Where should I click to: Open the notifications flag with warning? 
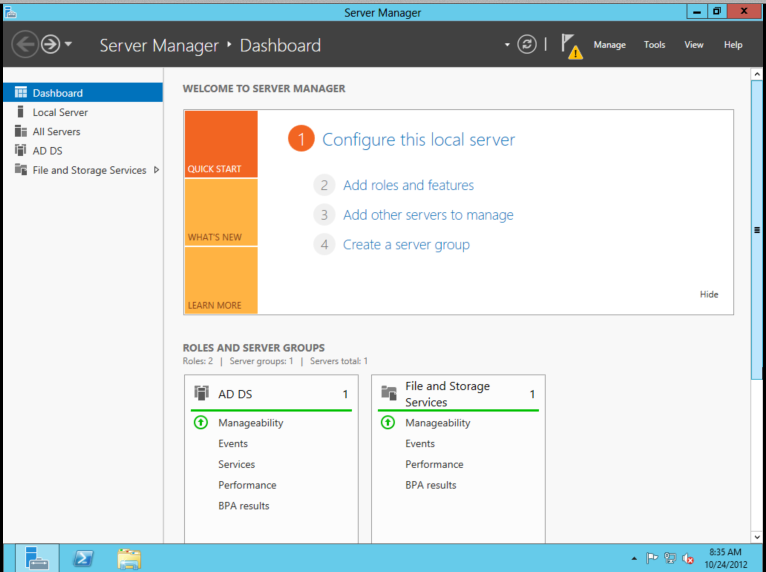[571, 45]
